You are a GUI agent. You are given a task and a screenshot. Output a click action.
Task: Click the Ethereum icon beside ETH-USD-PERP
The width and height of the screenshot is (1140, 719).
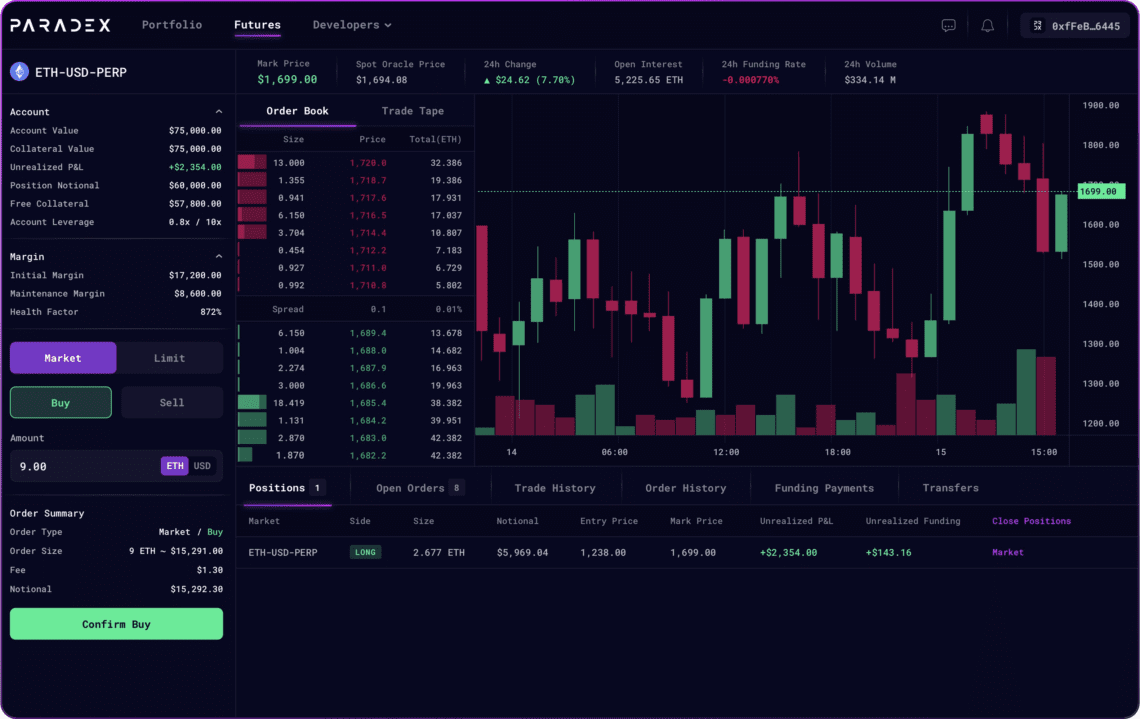tap(19, 72)
